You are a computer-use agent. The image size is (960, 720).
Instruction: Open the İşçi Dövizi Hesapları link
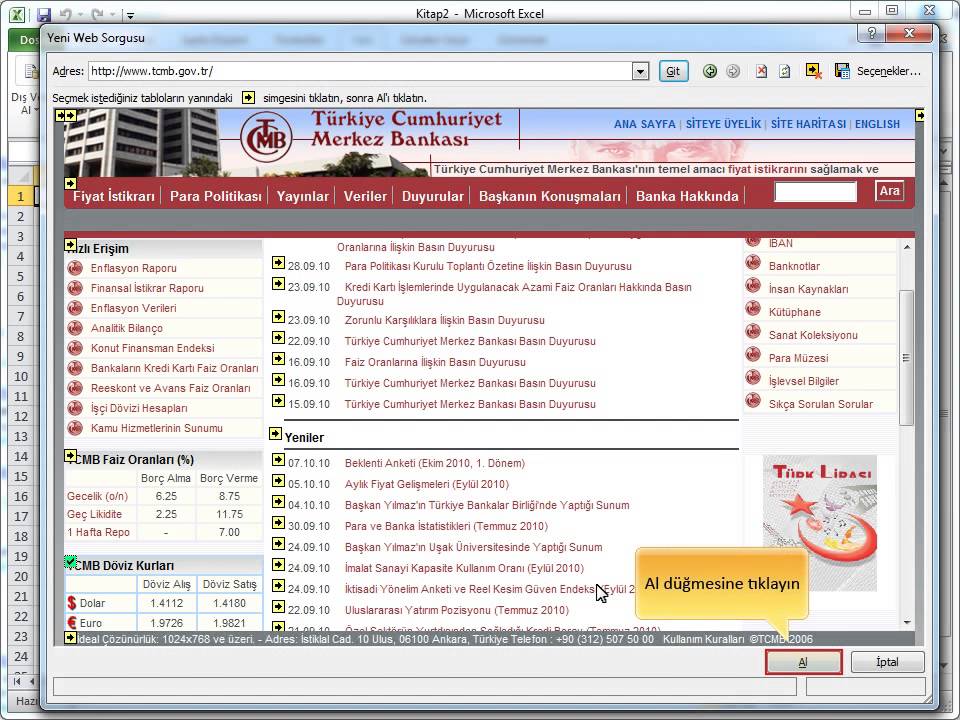click(139, 408)
